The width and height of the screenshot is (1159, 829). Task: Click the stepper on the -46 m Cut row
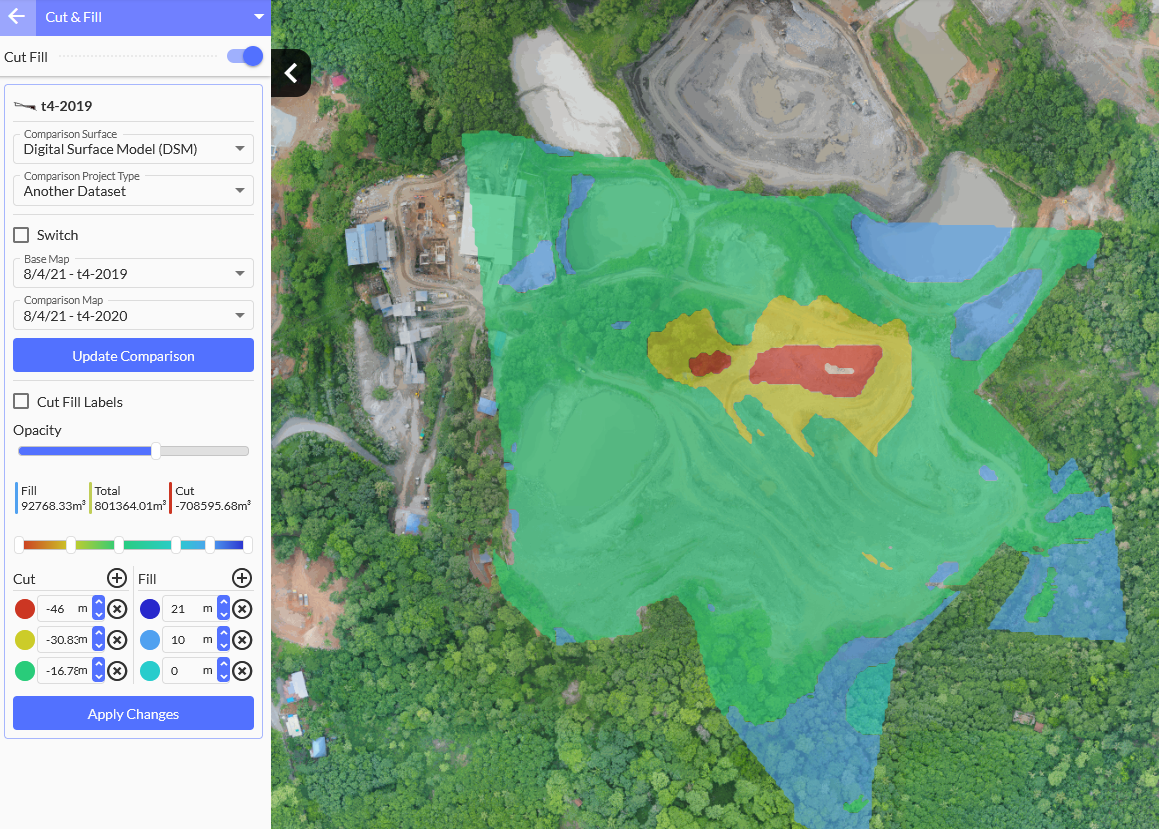98,609
